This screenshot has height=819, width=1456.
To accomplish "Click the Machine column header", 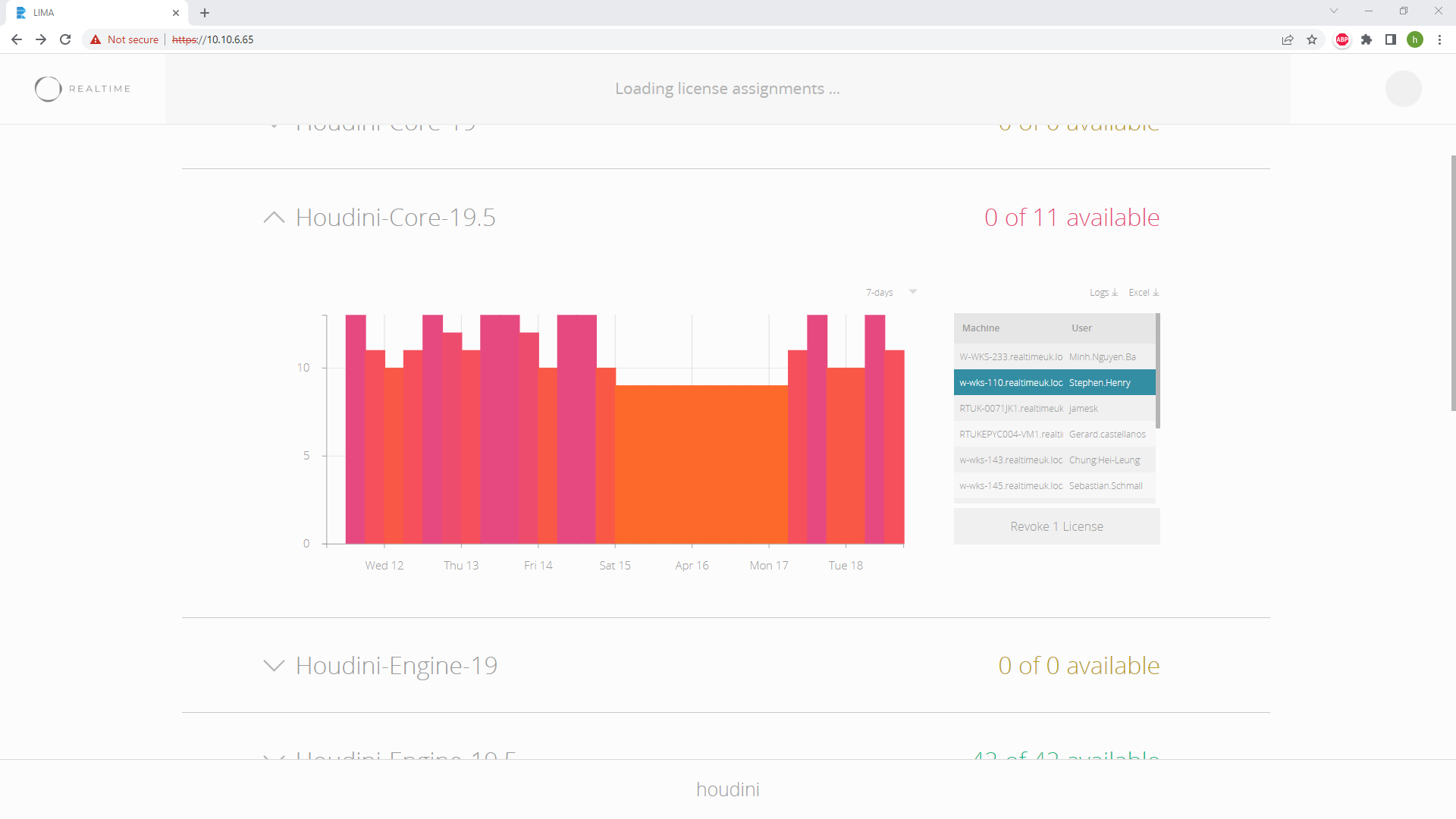I will point(981,328).
